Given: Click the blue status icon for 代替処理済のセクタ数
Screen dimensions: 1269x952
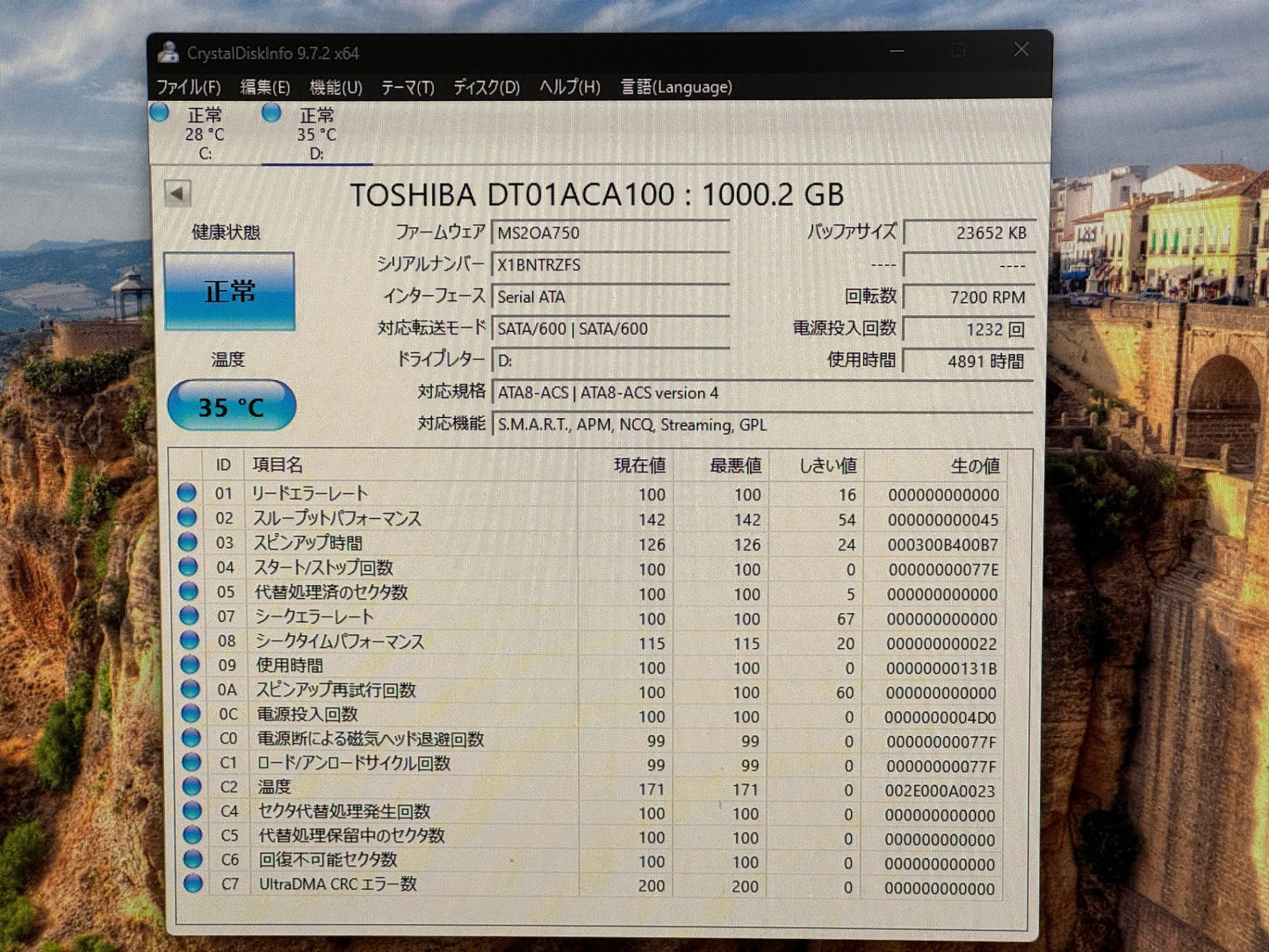Looking at the screenshot, I should tap(188, 591).
